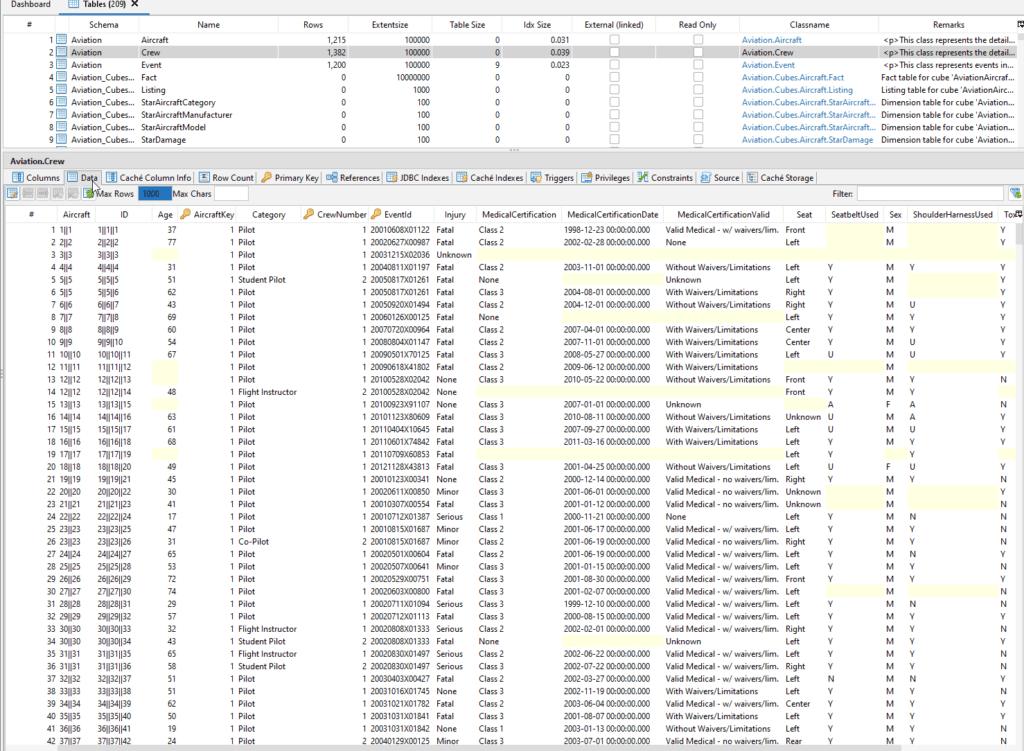Toggle the edit mode pencil icon above the data grid
This screenshot has height=751, width=1024.
12,194
